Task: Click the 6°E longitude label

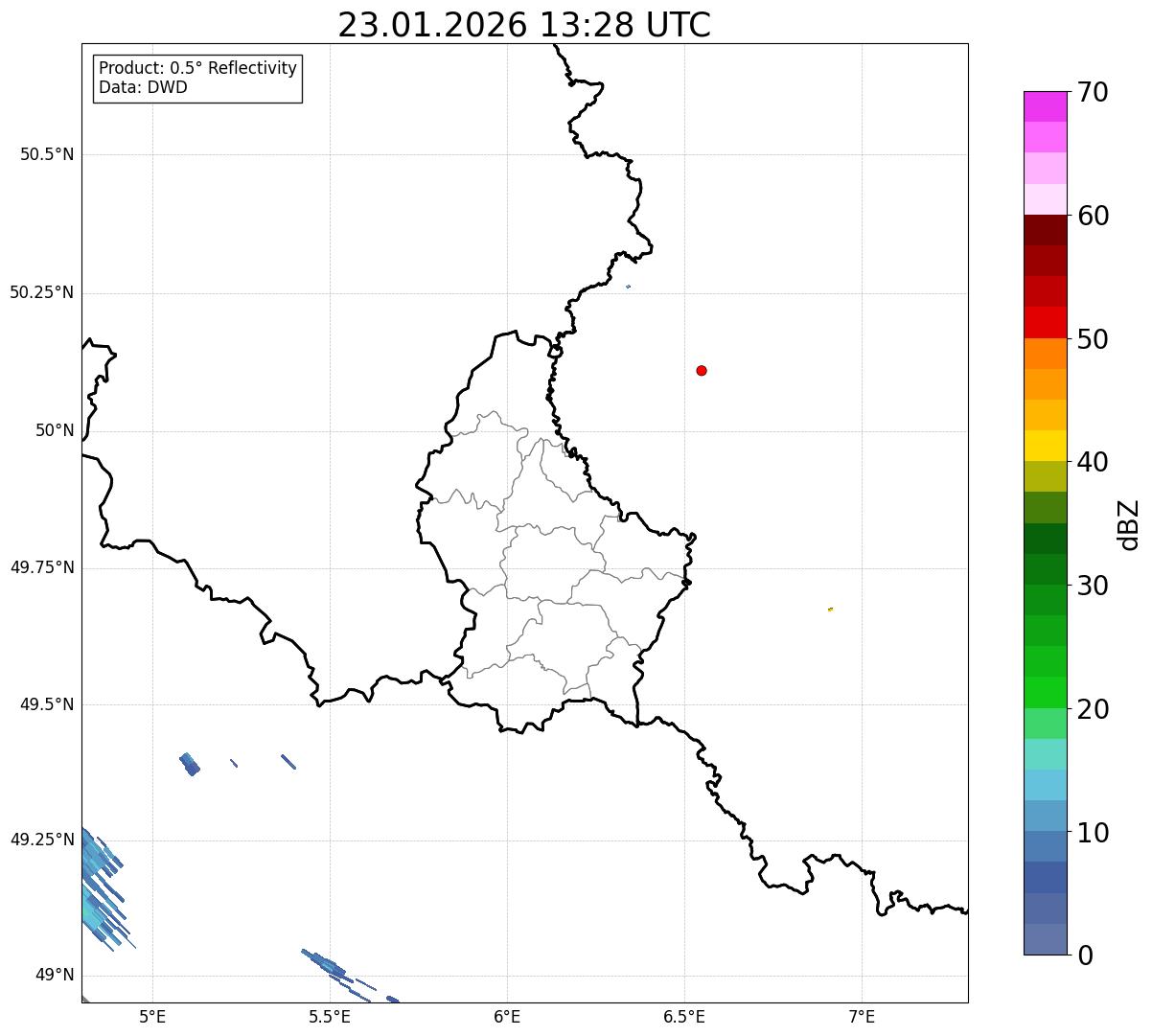Action: coord(507,1016)
